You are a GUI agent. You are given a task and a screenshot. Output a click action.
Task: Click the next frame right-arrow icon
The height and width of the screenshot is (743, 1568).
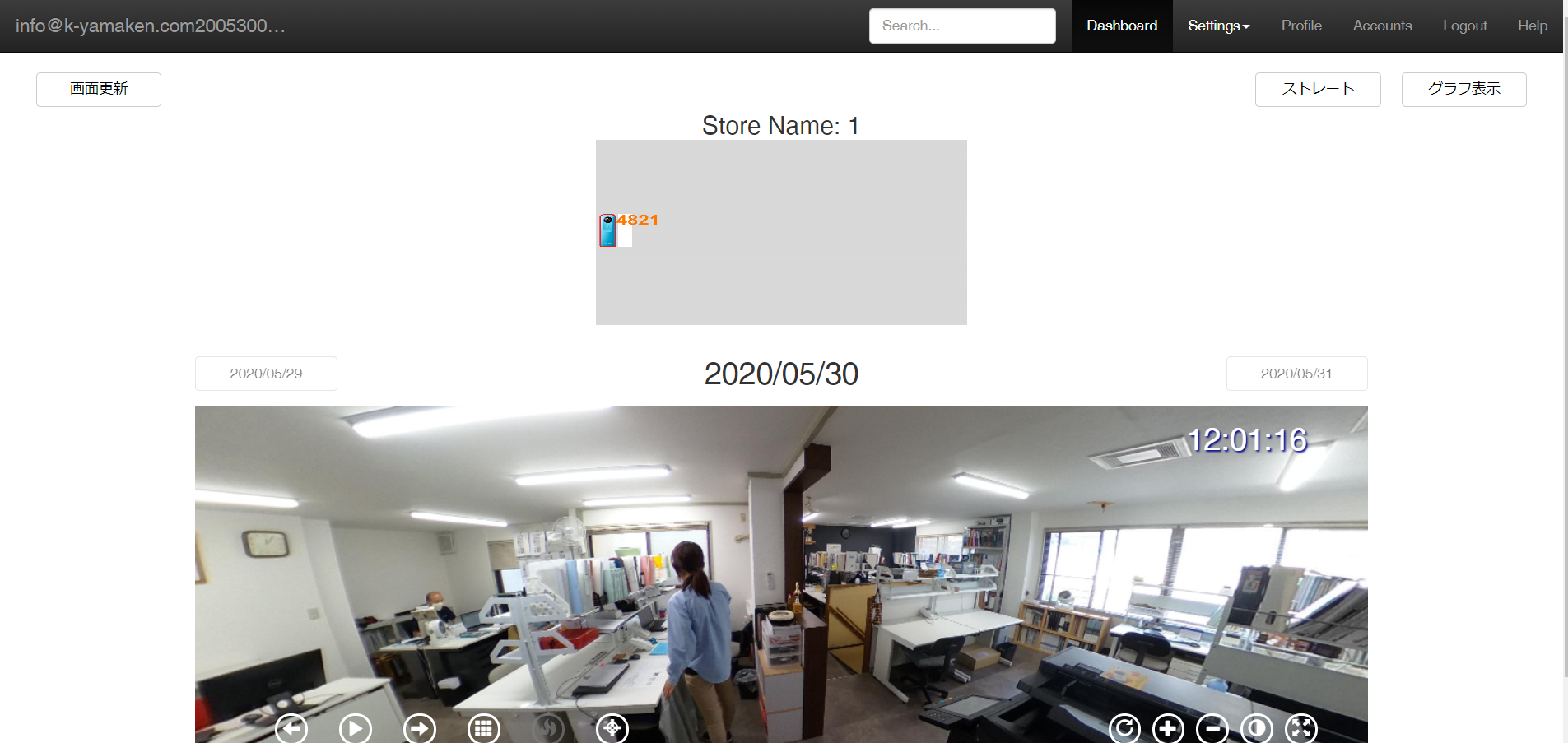tap(420, 728)
